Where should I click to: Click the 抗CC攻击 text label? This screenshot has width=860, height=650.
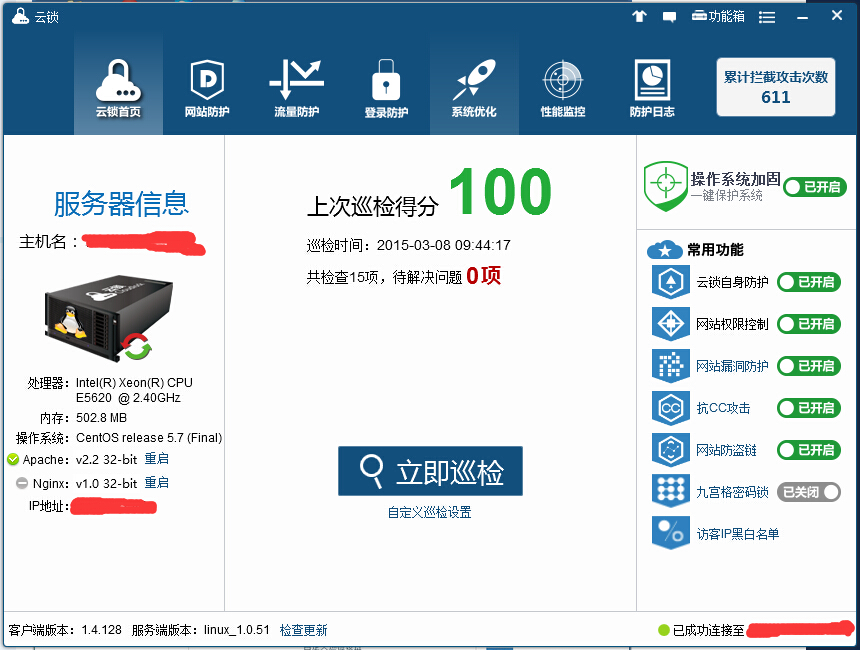coord(723,408)
